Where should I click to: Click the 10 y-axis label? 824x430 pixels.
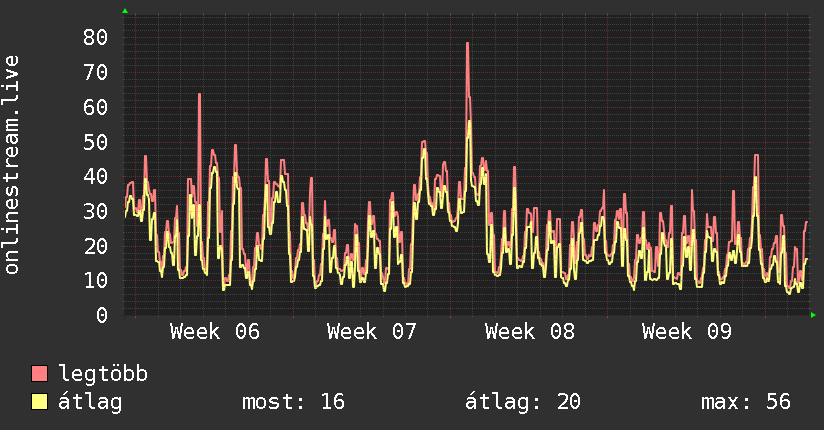[95, 280]
